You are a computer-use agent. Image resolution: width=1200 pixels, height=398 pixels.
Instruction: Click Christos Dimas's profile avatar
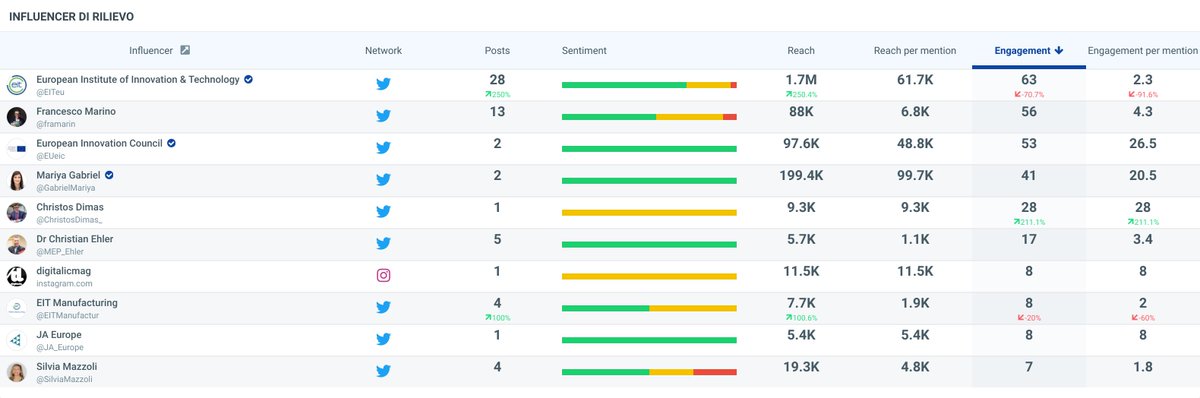click(x=16, y=212)
